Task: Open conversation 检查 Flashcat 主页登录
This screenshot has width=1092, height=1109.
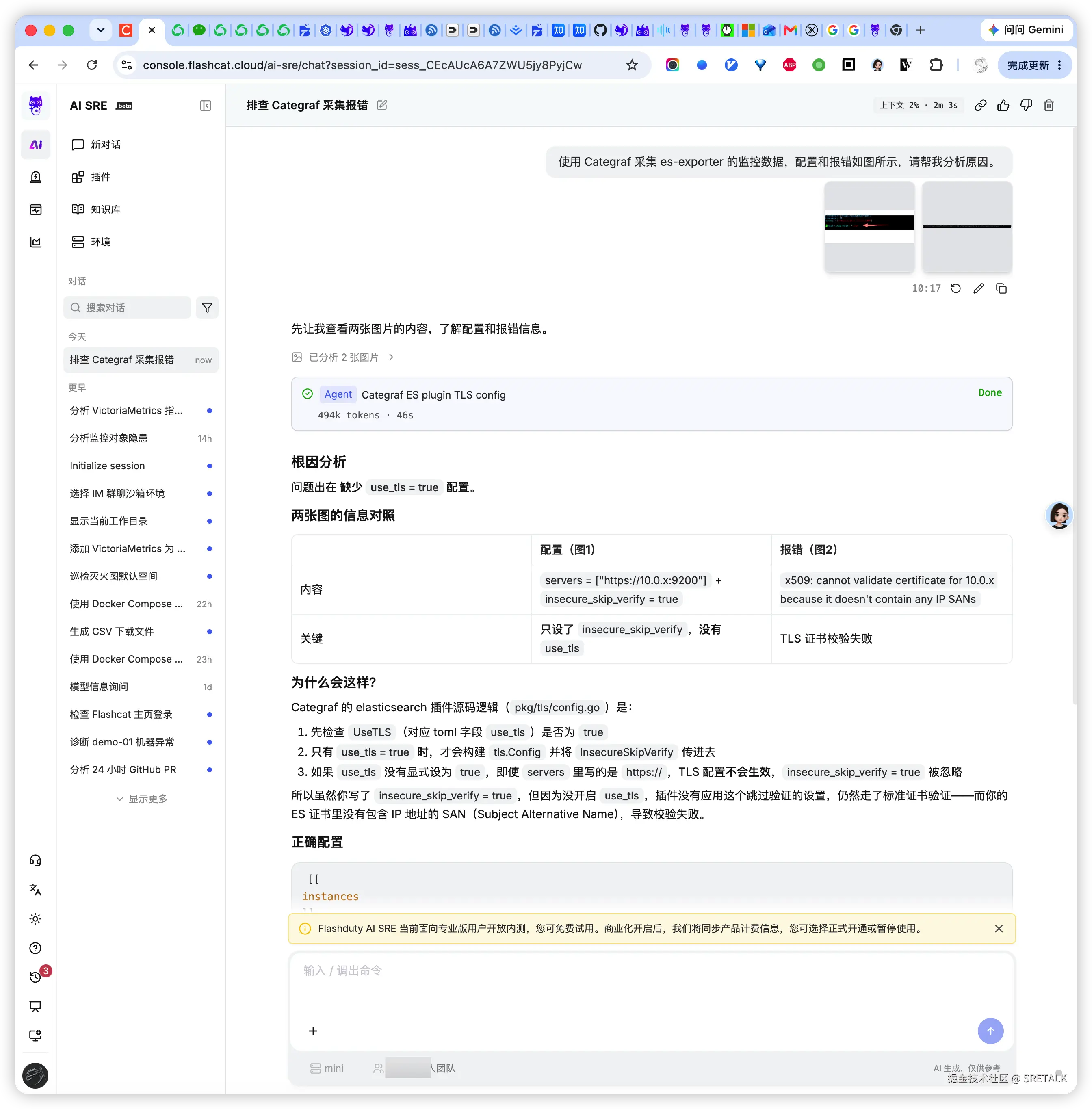Action: [141, 715]
